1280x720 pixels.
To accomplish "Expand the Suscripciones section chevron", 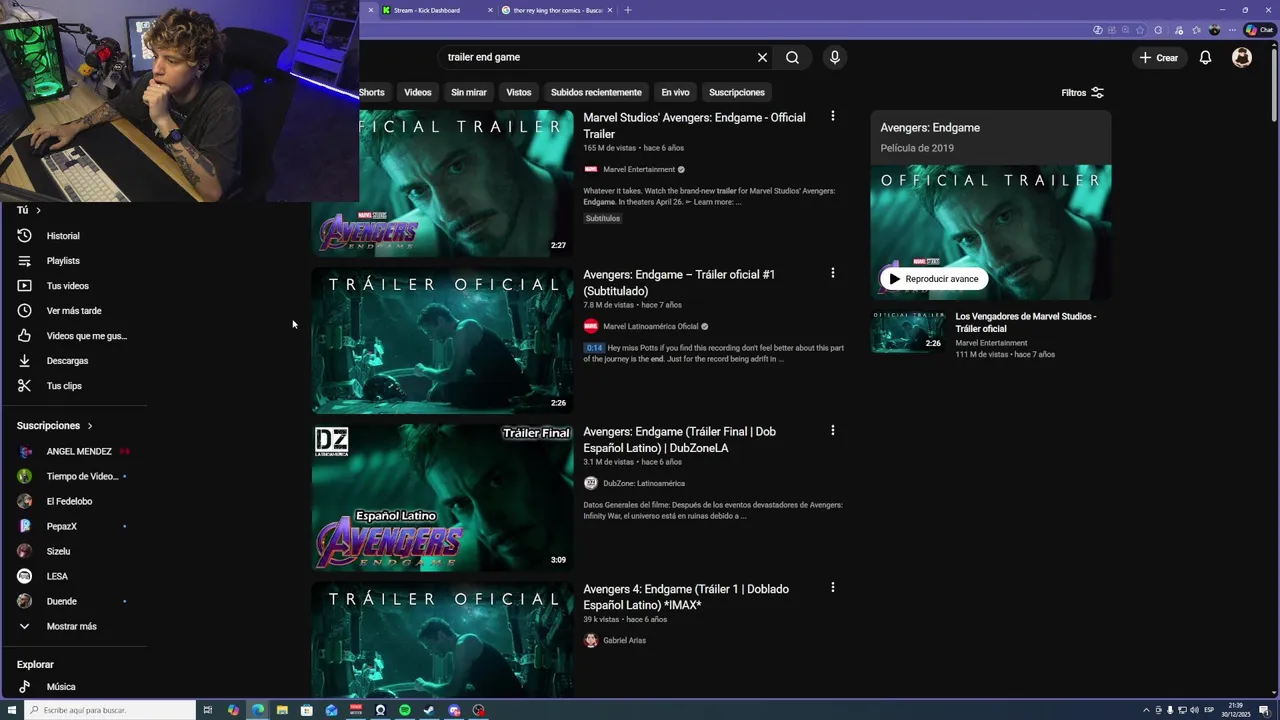I will click(x=89, y=426).
